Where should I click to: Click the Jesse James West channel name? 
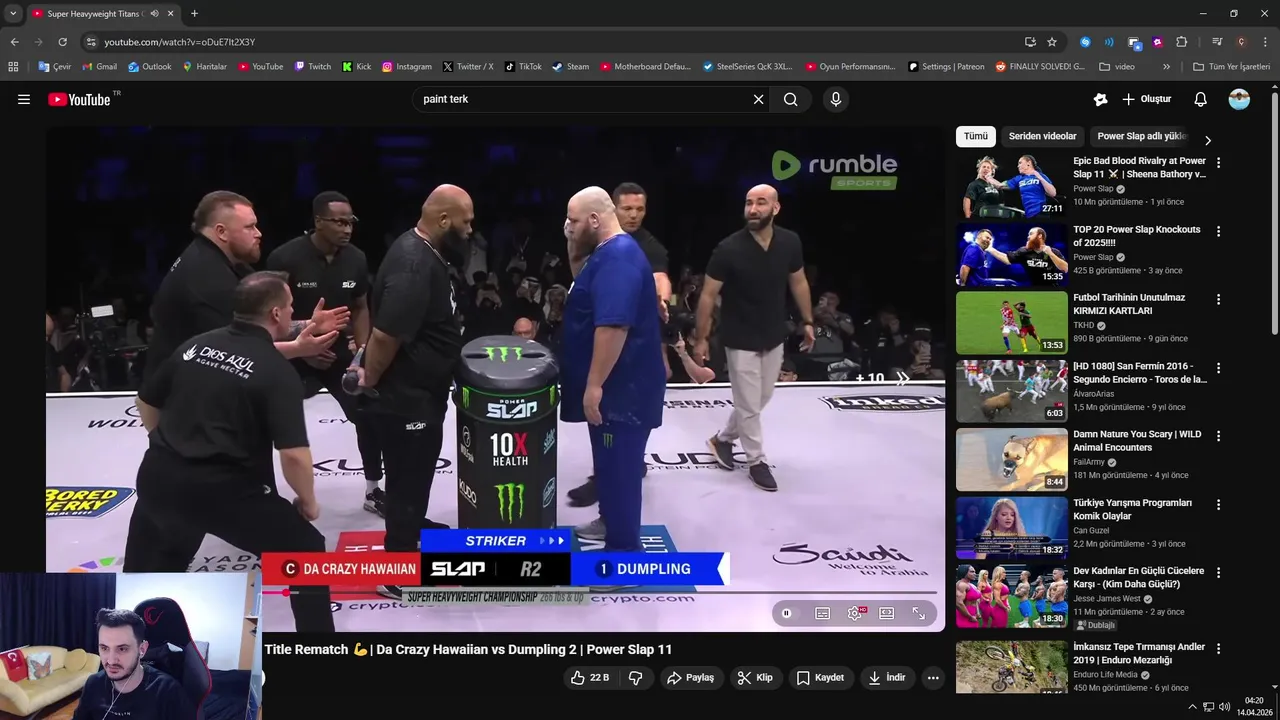pyautogui.click(x=1107, y=599)
